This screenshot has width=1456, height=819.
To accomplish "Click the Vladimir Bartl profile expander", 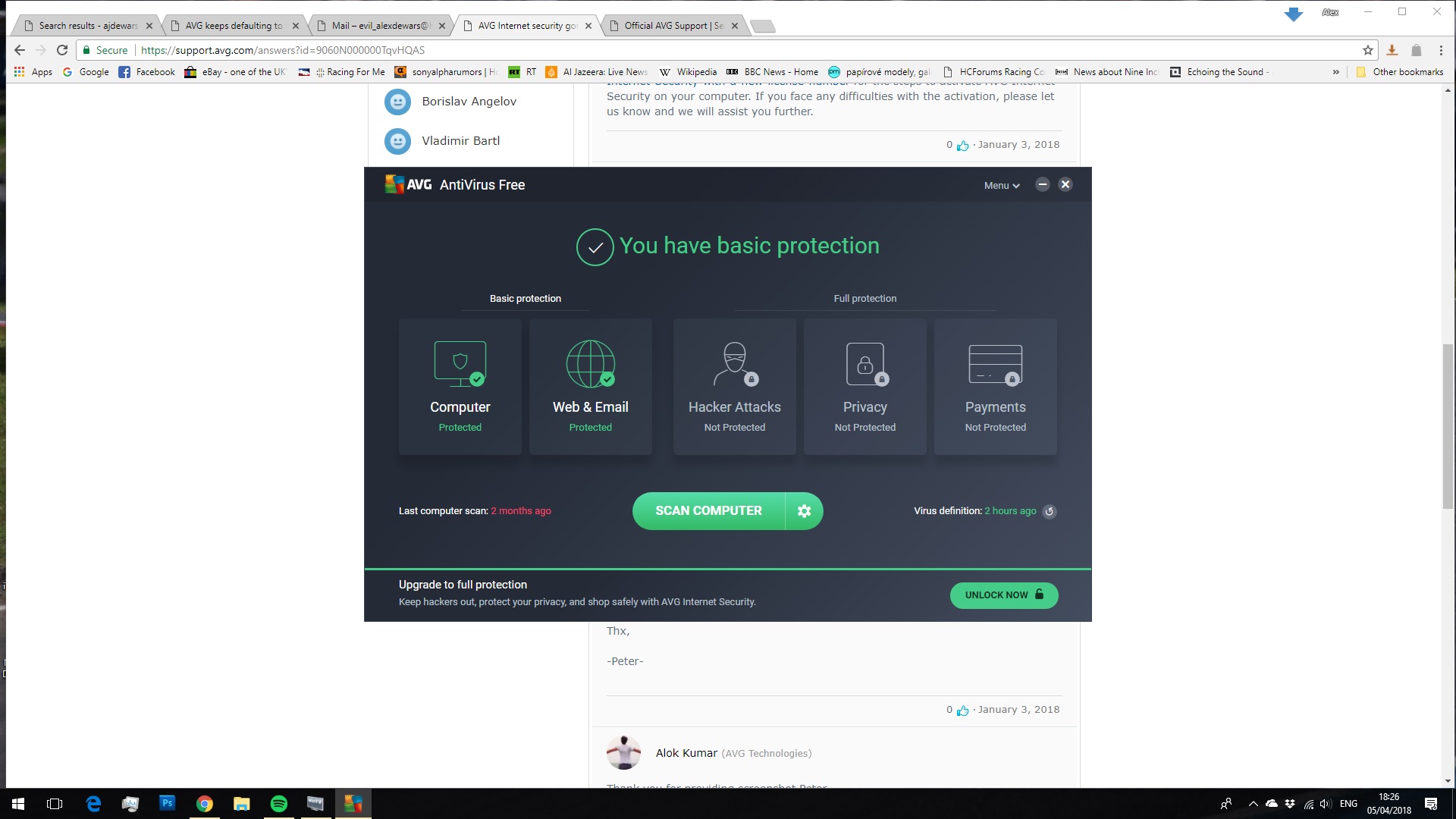I will 461,140.
